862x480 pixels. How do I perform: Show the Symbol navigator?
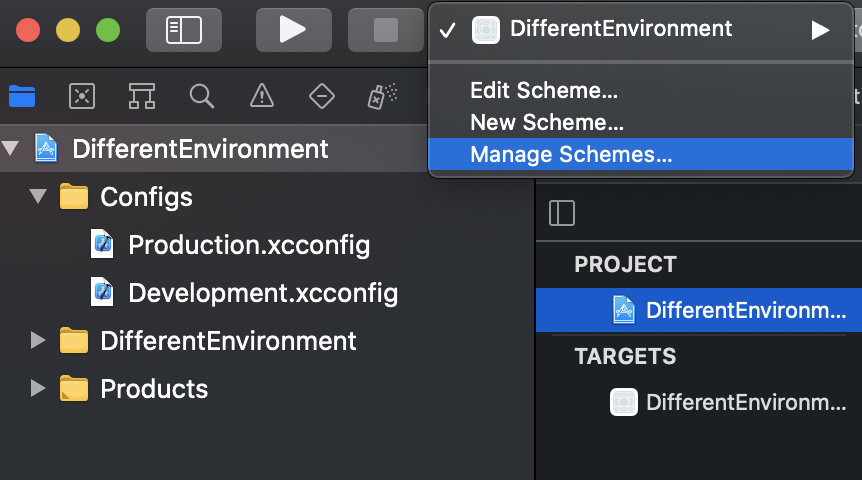141,96
